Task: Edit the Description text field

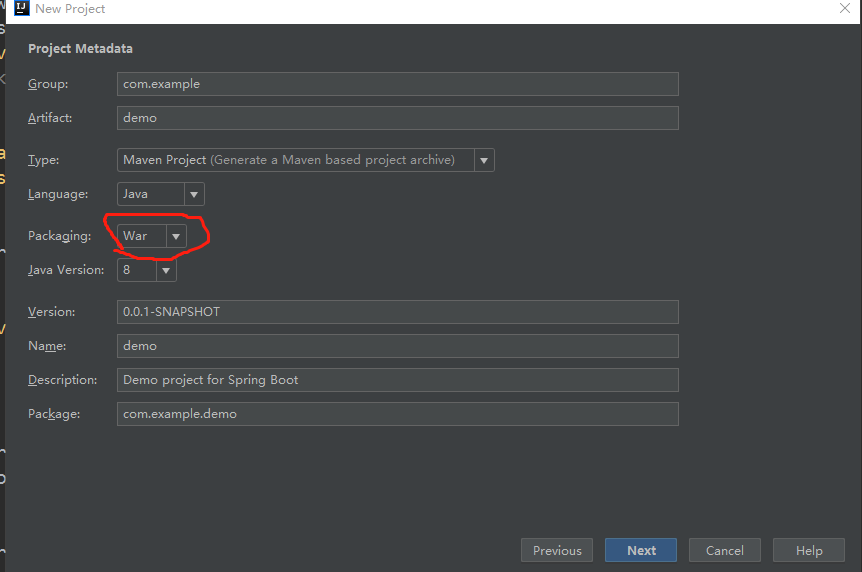Action: point(397,380)
